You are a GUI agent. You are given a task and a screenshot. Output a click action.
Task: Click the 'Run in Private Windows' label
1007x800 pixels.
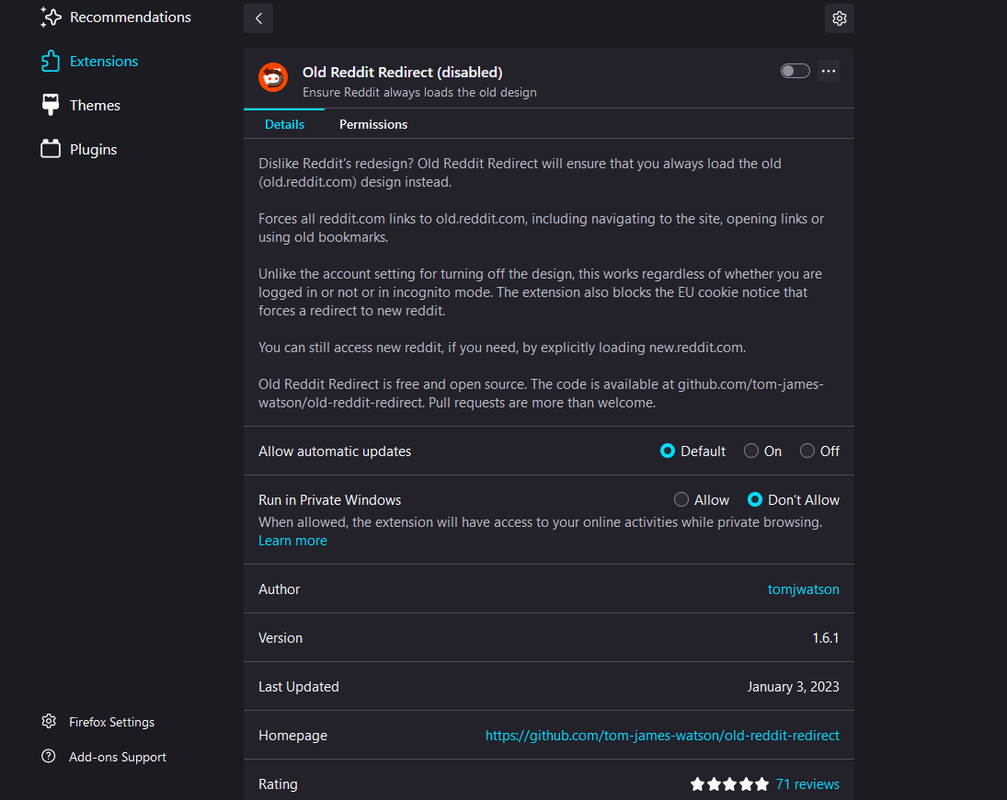click(329, 500)
